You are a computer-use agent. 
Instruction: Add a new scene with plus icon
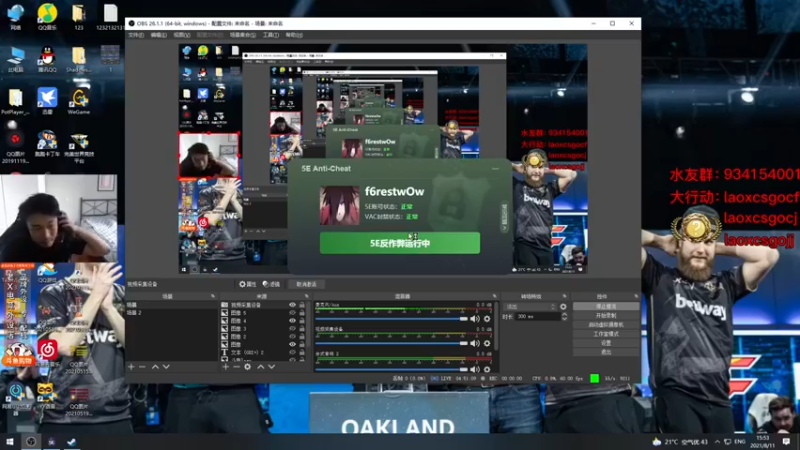131,367
